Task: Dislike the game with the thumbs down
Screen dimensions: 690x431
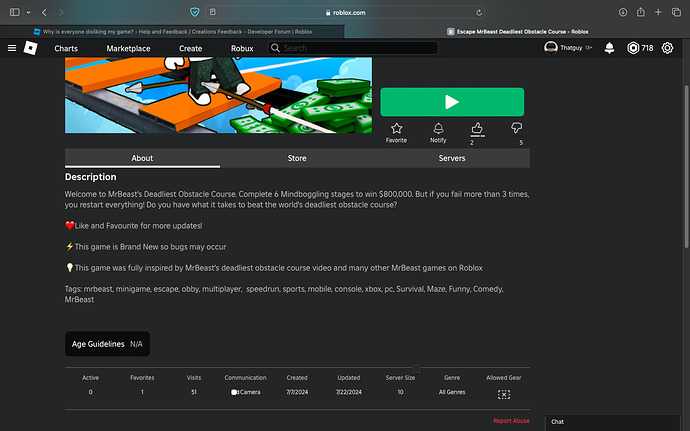Action: pos(517,128)
